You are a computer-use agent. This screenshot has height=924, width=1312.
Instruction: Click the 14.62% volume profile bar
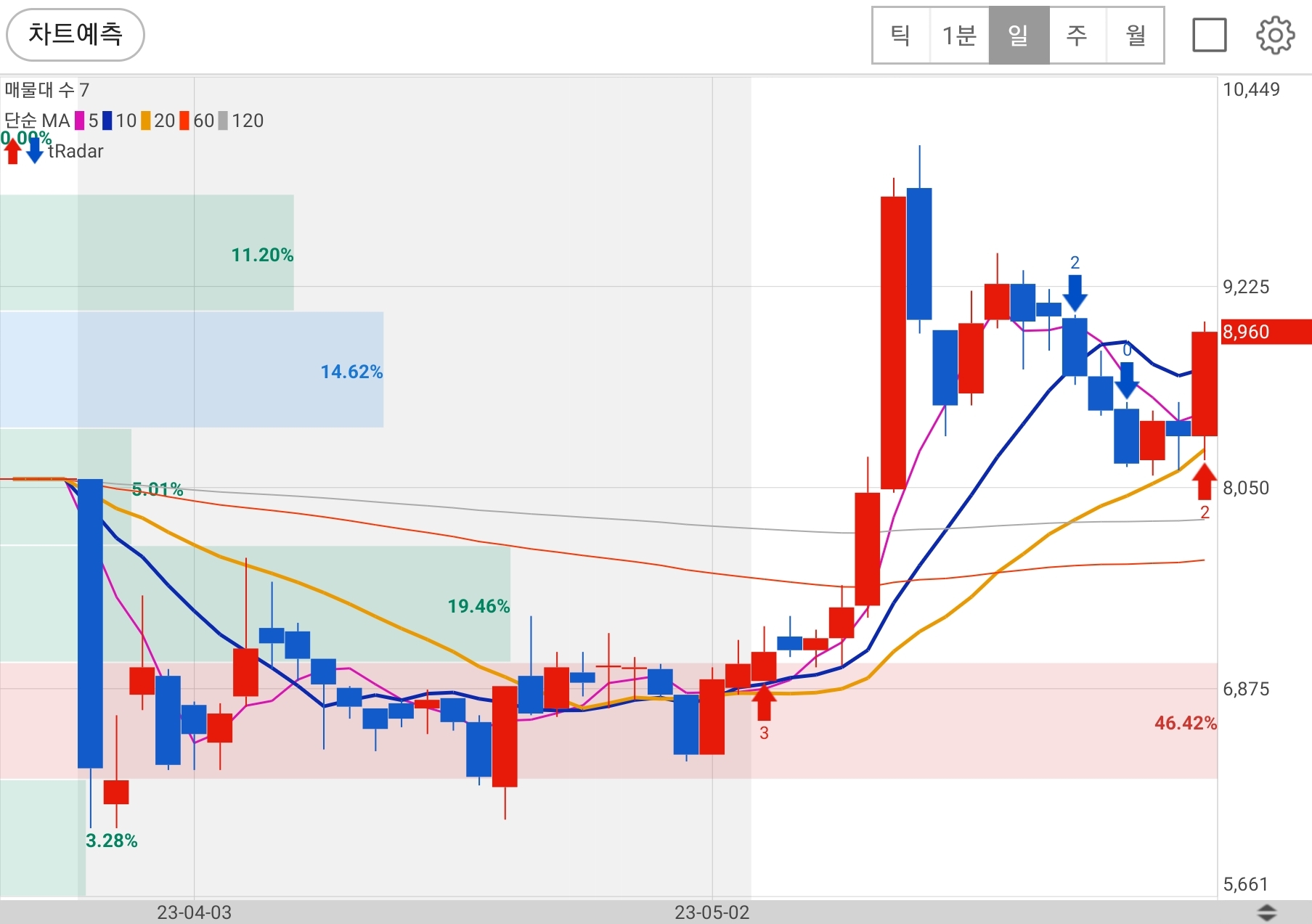pos(192,369)
